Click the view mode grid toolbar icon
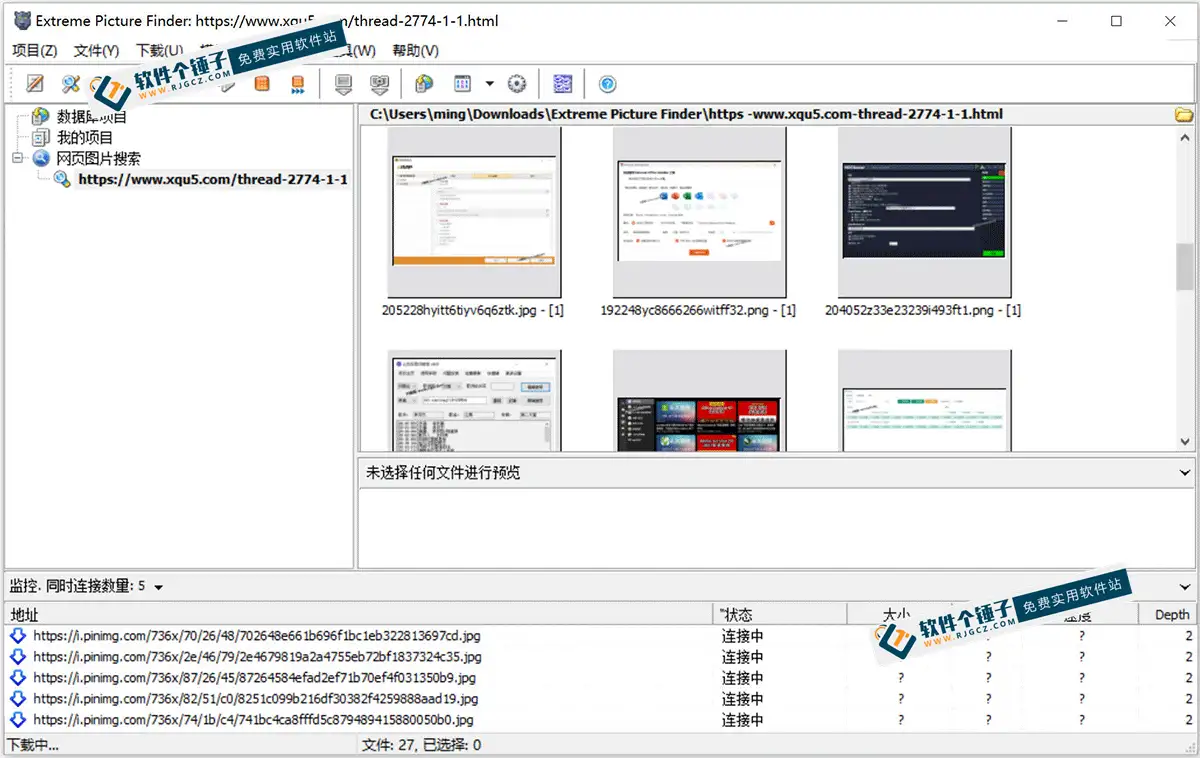1200x758 pixels. pyautogui.click(x=462, y=84)
